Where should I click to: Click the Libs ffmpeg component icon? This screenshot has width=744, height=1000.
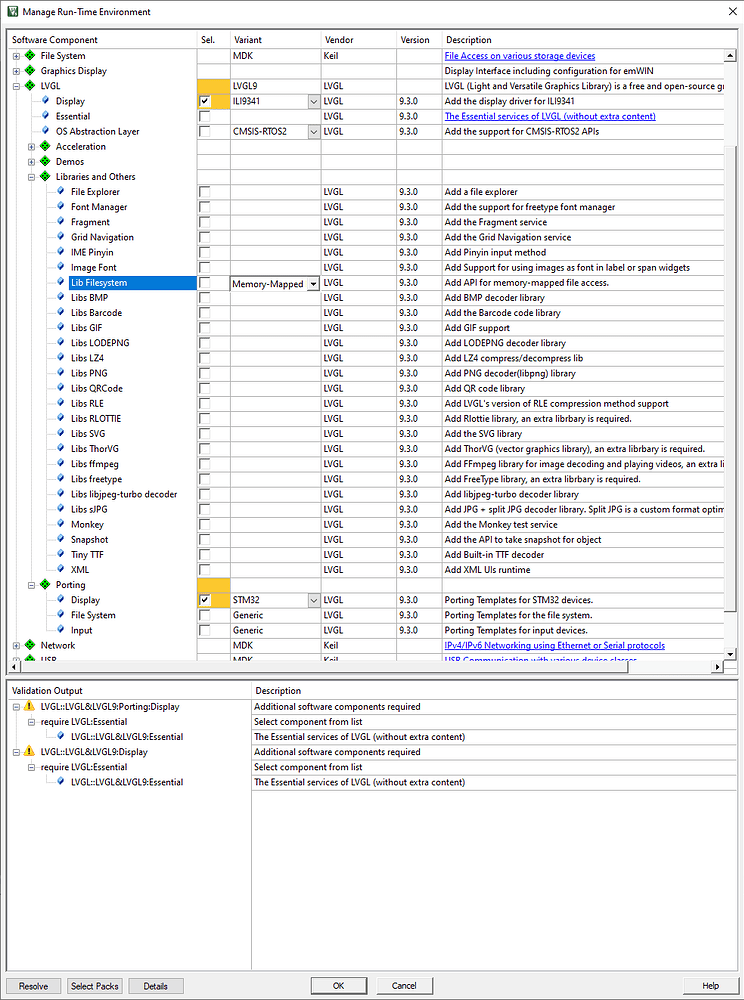pos(61,464)
